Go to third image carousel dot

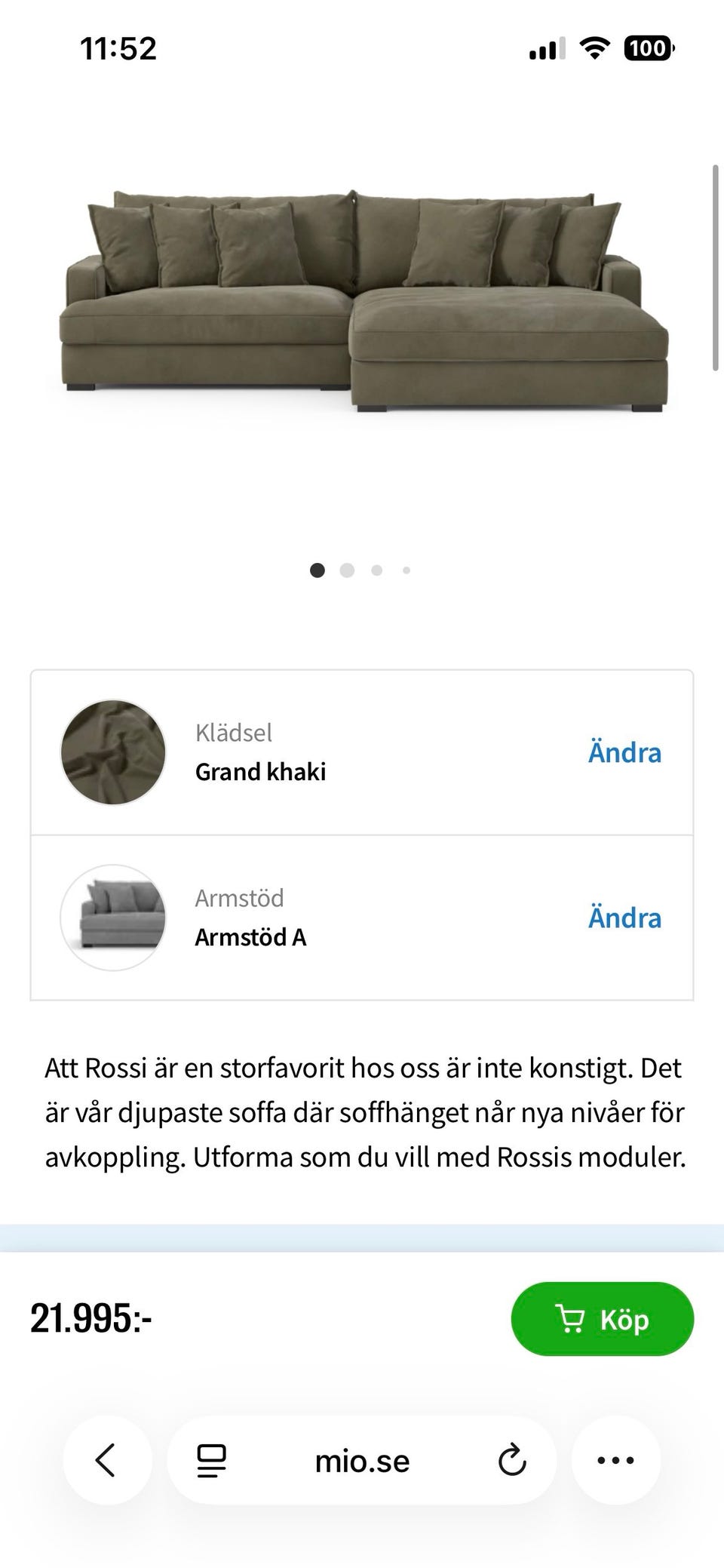[x=377, y=570]
